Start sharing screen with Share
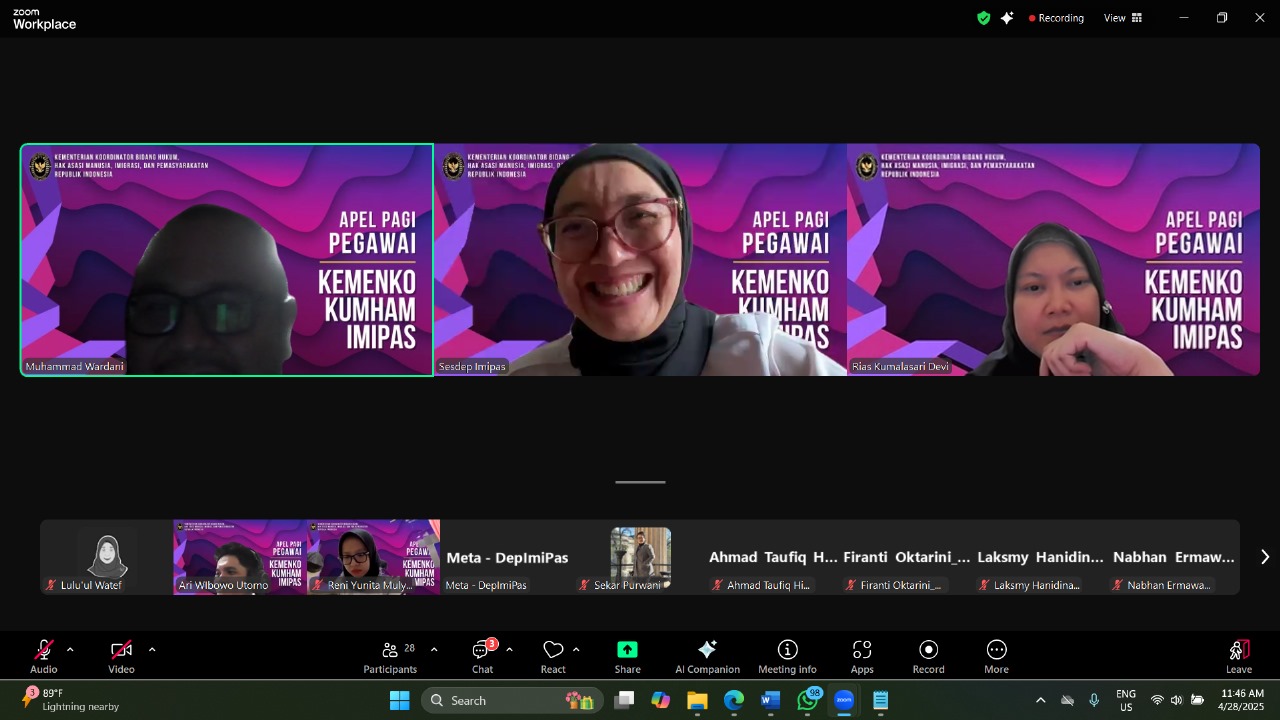This screenshot has height=720, width=1280. pos(627,656)
